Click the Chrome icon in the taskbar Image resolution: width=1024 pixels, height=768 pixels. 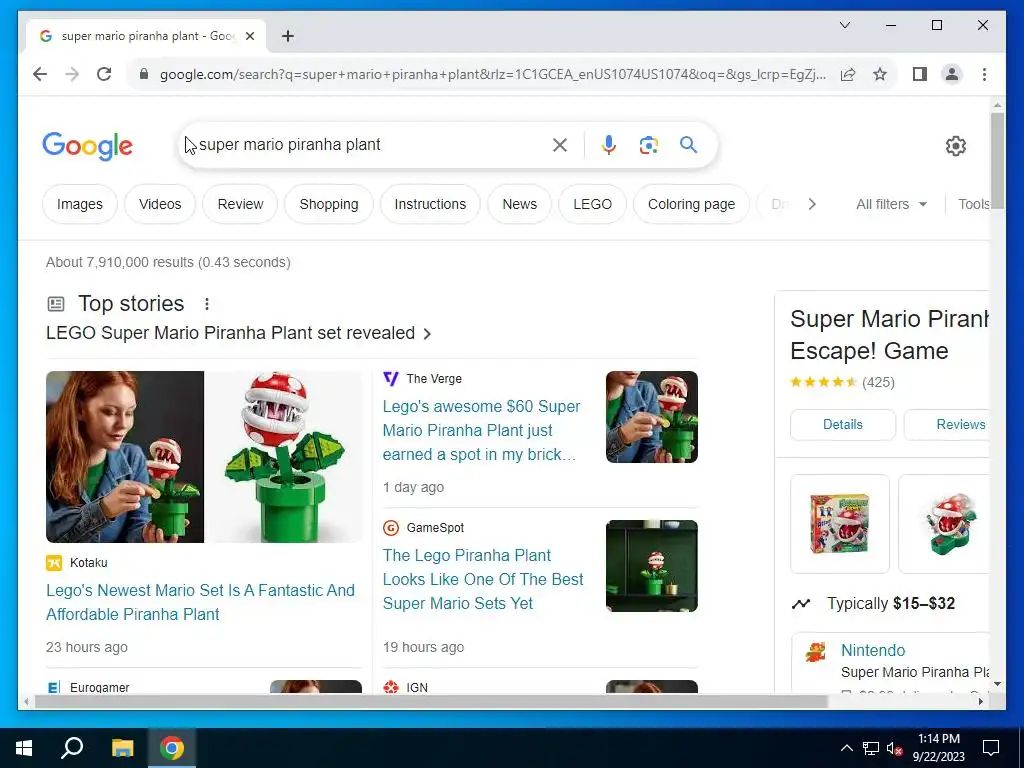point(171,748)
